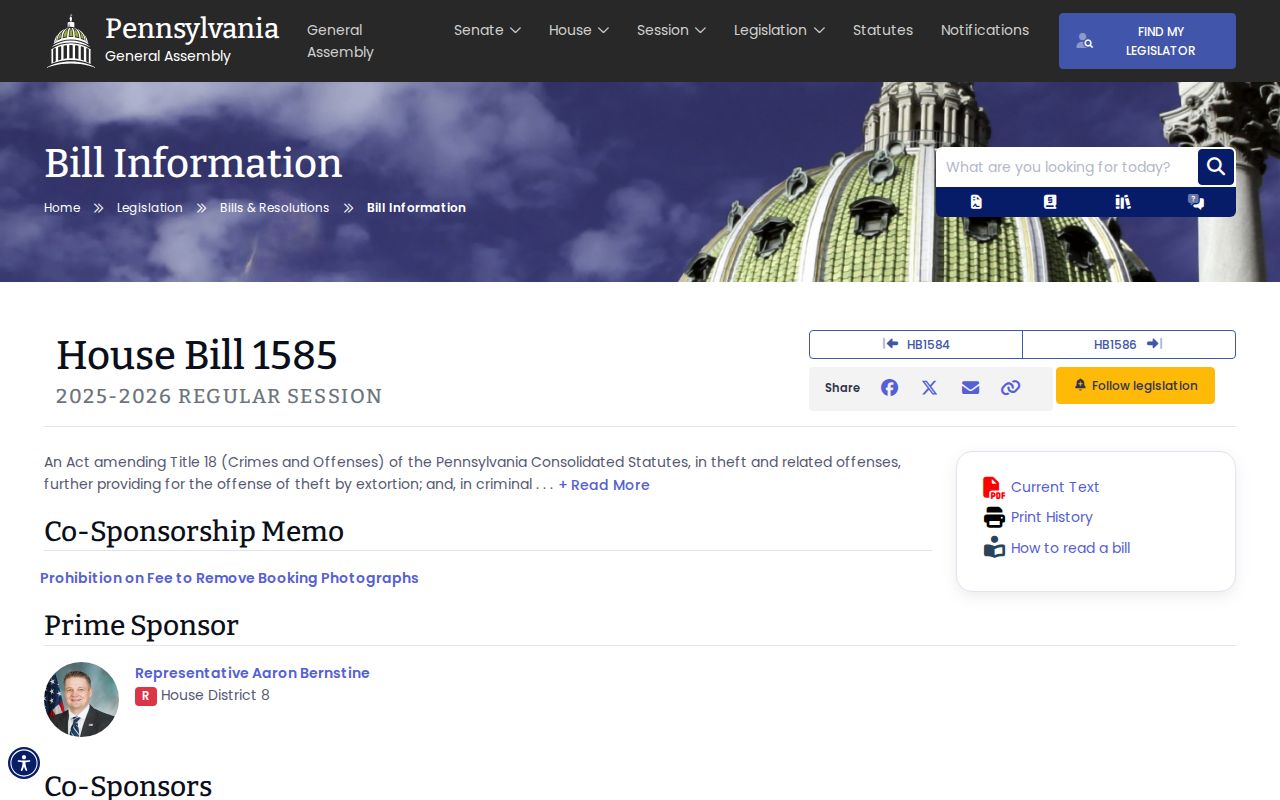Click the Pennsylvania General Assembly capitol logo
1280x800 pixels.
pos(71,41)
